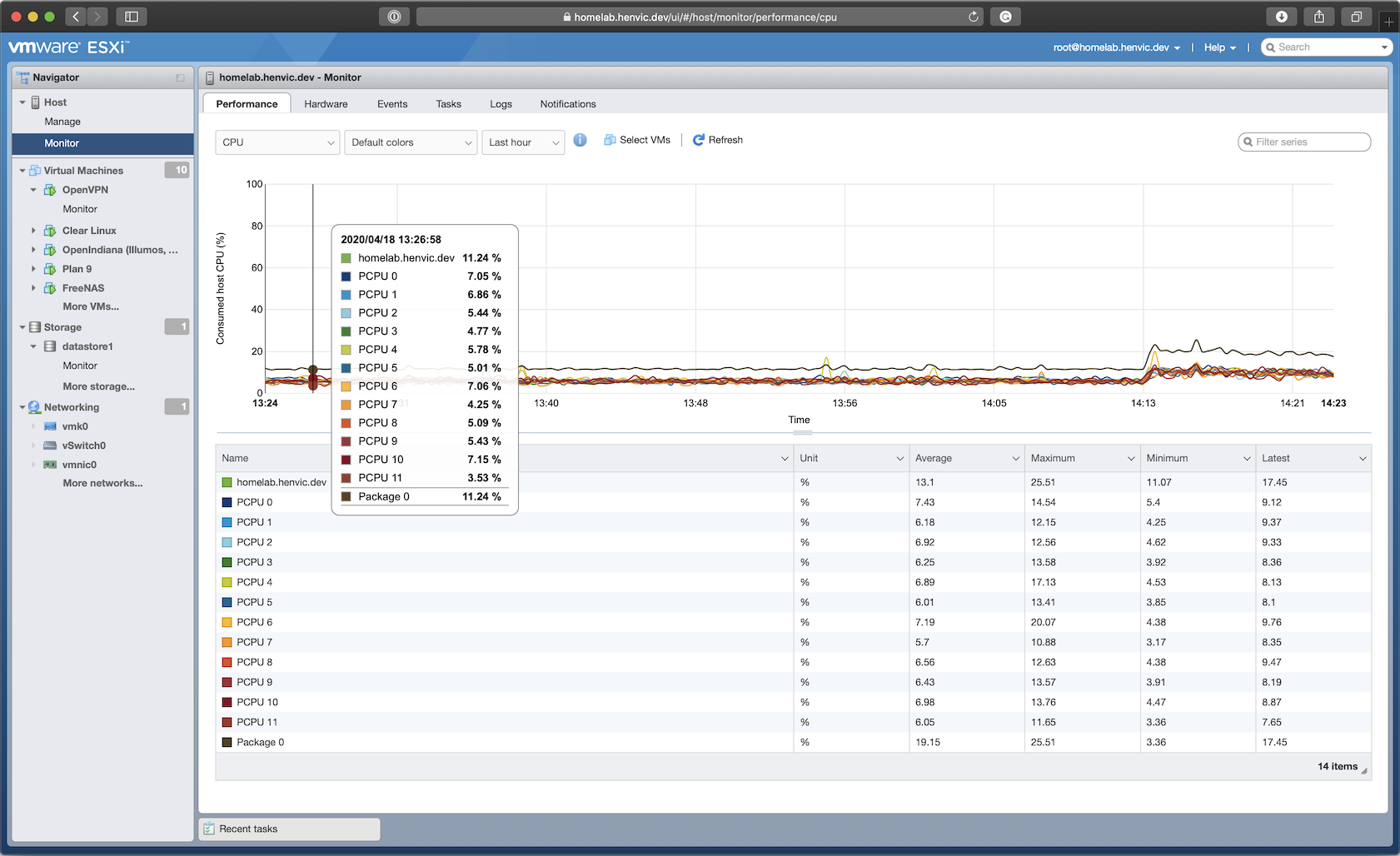Screen dimensions: 1400x856
Task: Switch to the Tasks tab
Action: (448, 104)
